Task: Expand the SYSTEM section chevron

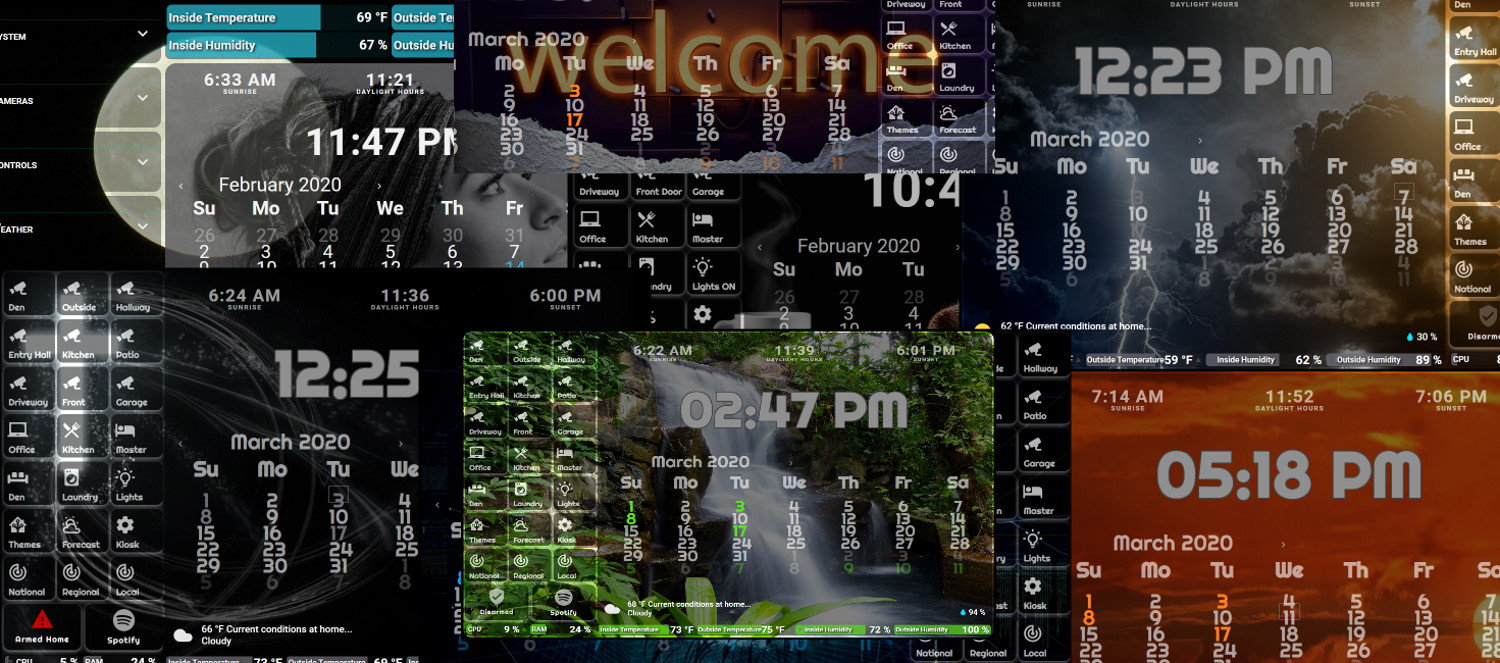Action: coord(143,33)
